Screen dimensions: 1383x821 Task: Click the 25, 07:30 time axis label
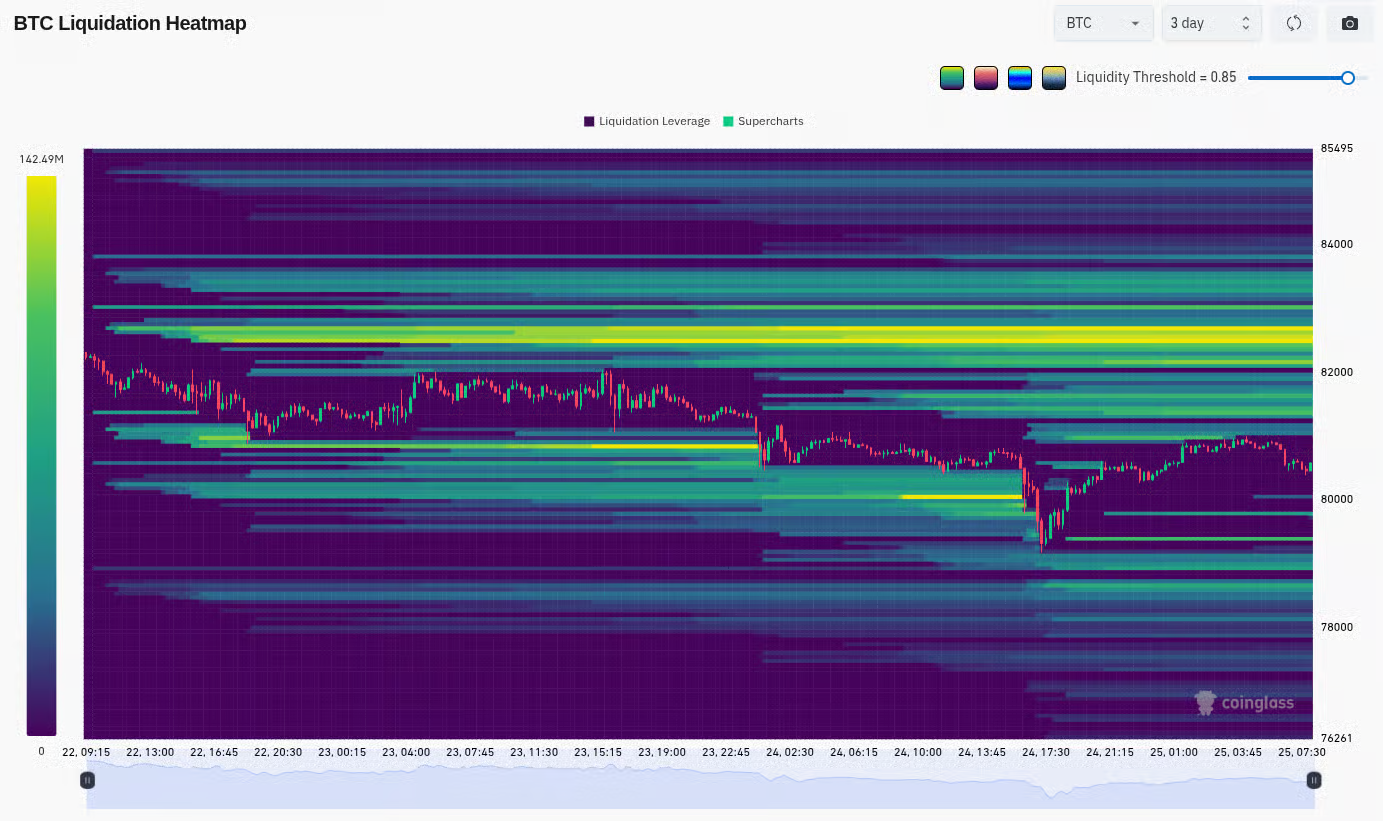(x=1302, y=752)
